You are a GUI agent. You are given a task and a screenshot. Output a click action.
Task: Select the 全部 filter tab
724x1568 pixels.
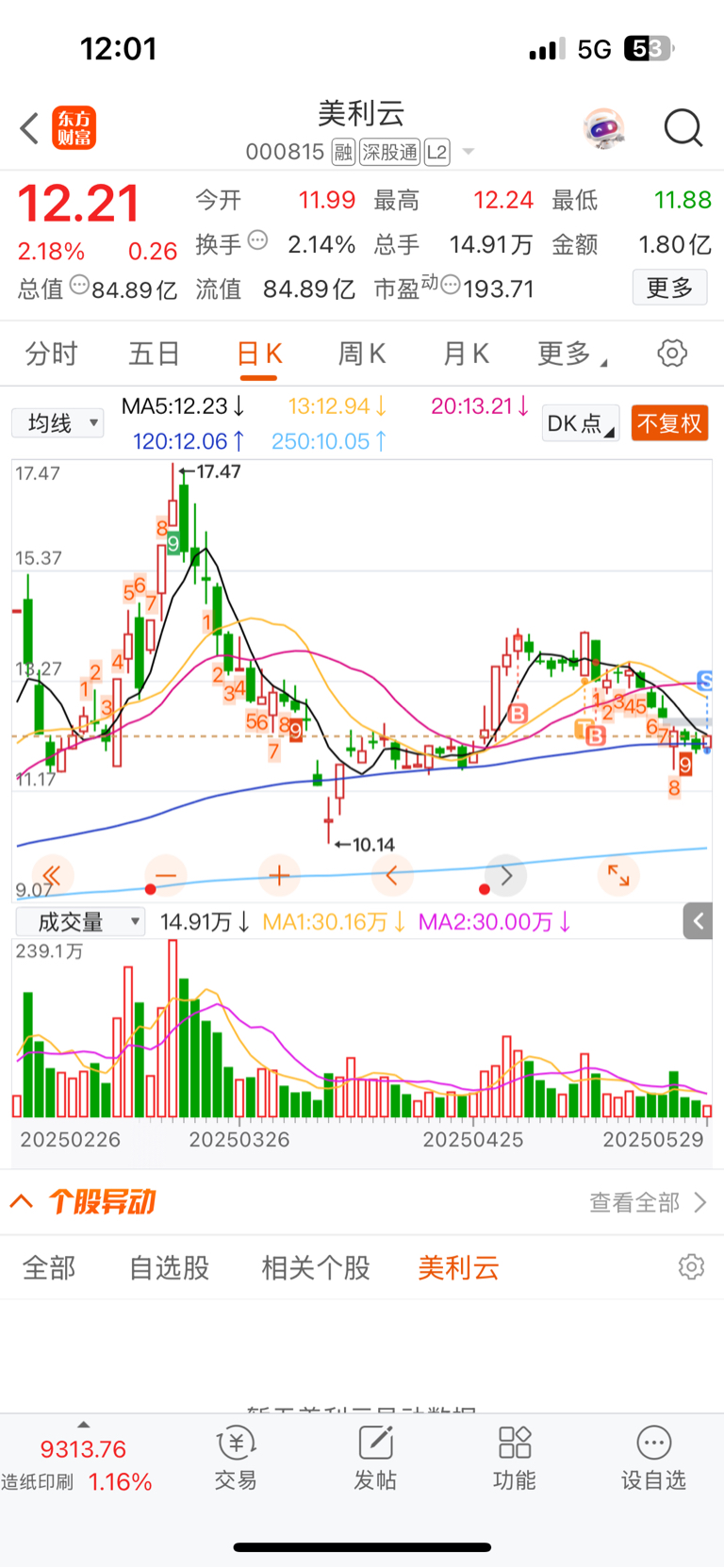[x=49, y=1268]
